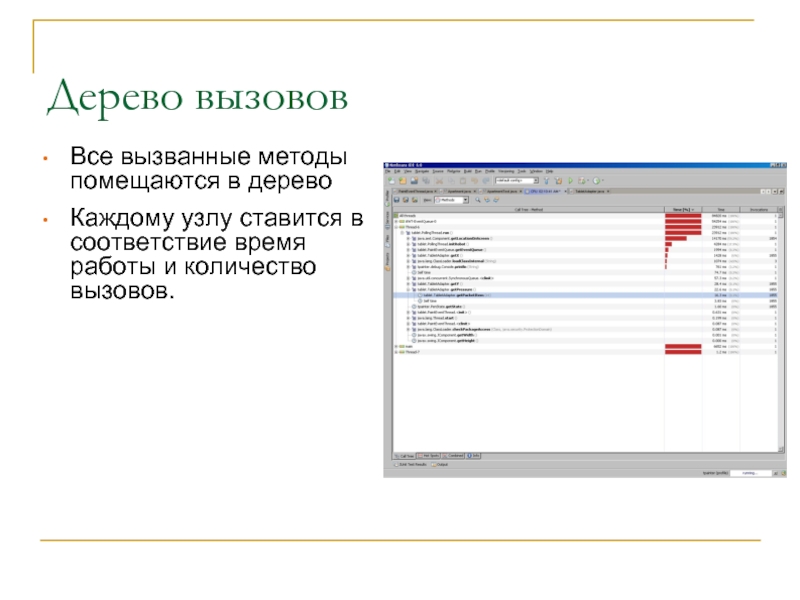
Task: Collapse the TabletAdapter.getPressure node
Action: [408, 289]
